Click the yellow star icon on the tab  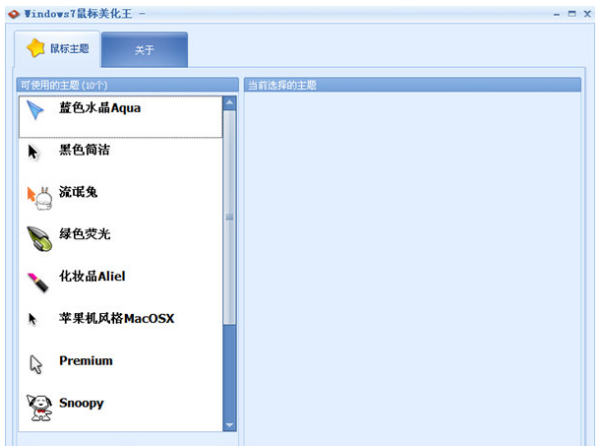tap(36, 48)
